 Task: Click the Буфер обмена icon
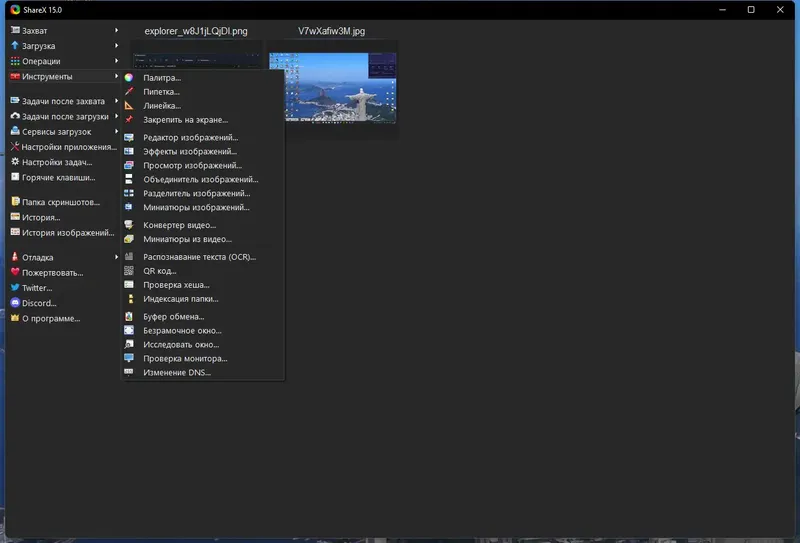tap(129, 316)
